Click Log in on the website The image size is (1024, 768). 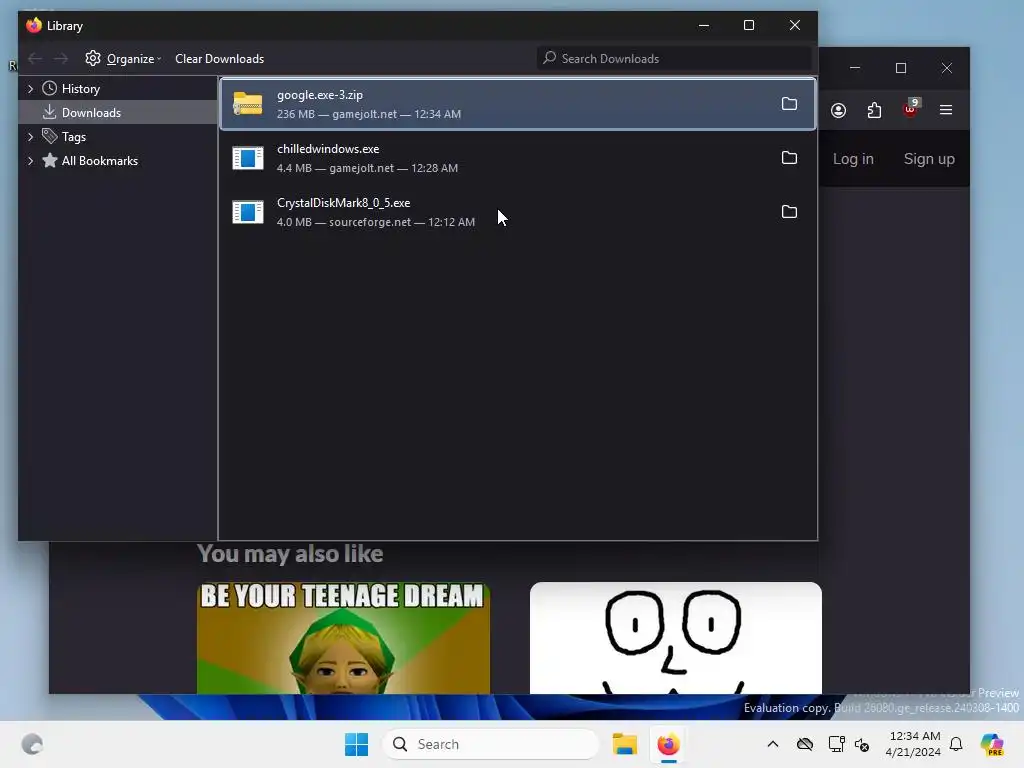pyautogui.click(x=853, y=159)
